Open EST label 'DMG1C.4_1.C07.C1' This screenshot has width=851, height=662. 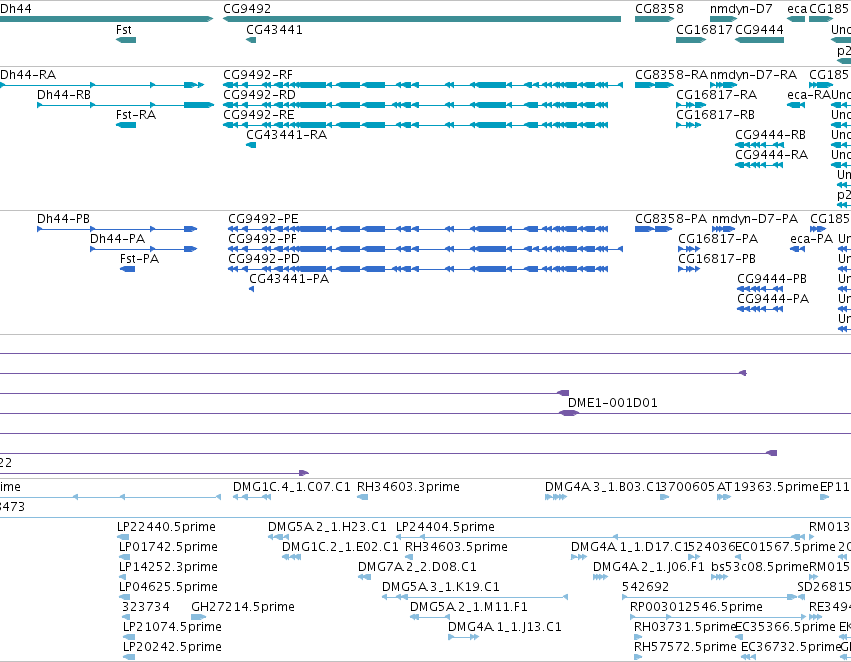point(292,487)
